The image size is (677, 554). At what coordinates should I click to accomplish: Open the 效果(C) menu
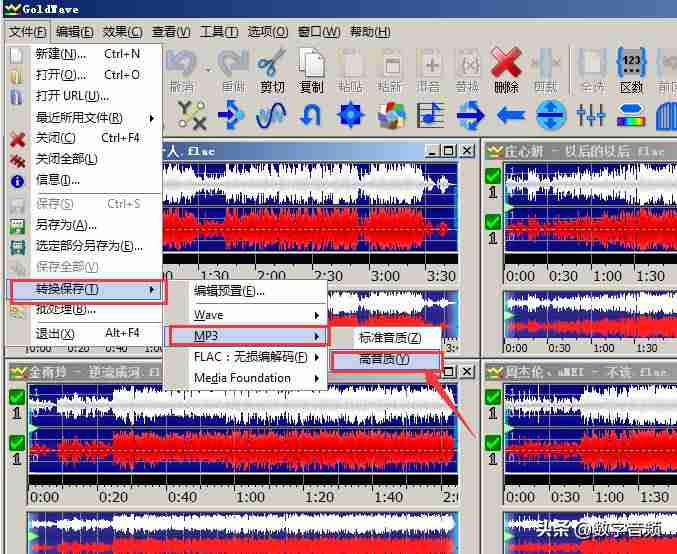coord(123,32)
